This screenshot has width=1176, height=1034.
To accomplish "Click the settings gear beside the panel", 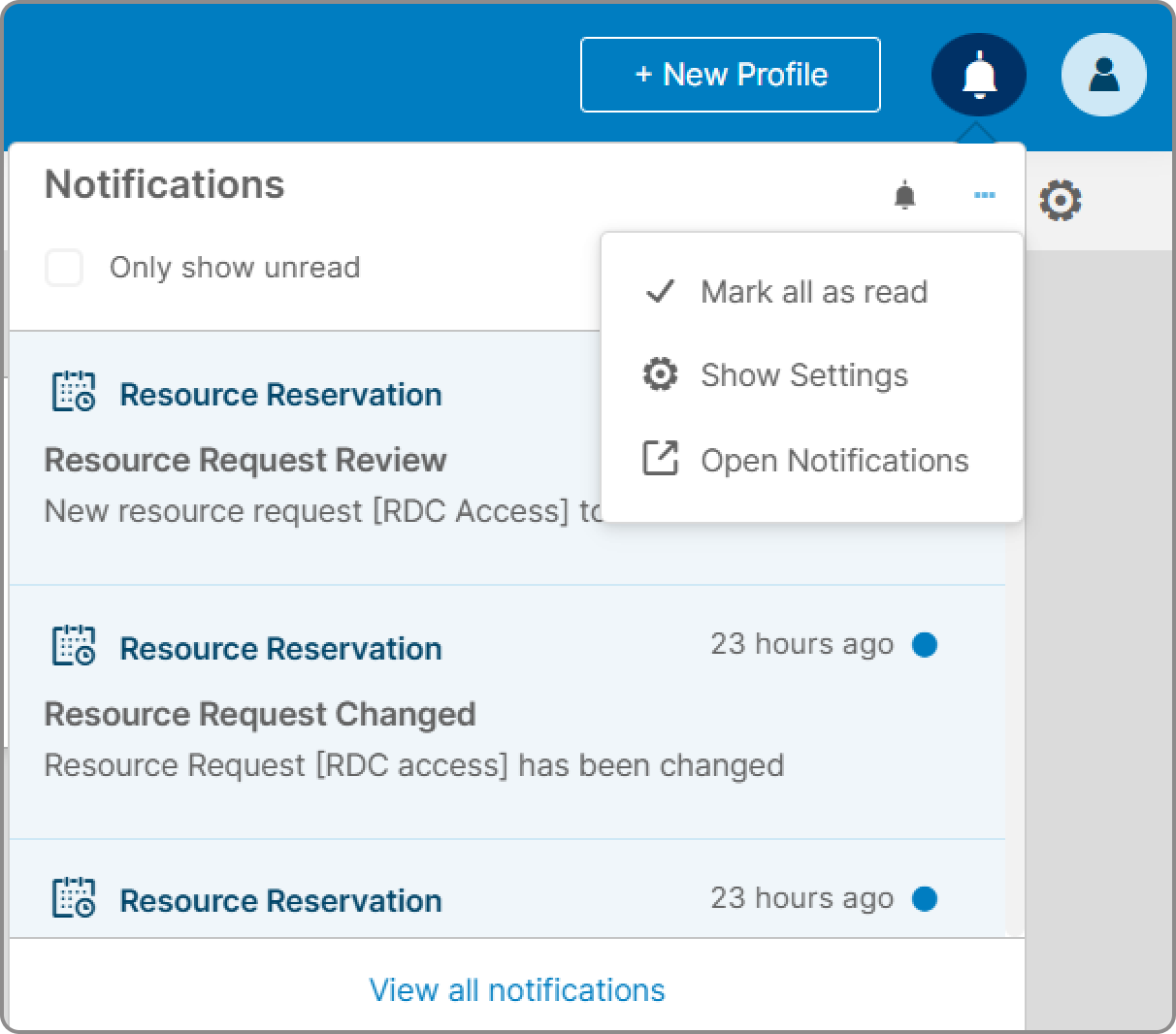I will click(x=1060, y=201).
